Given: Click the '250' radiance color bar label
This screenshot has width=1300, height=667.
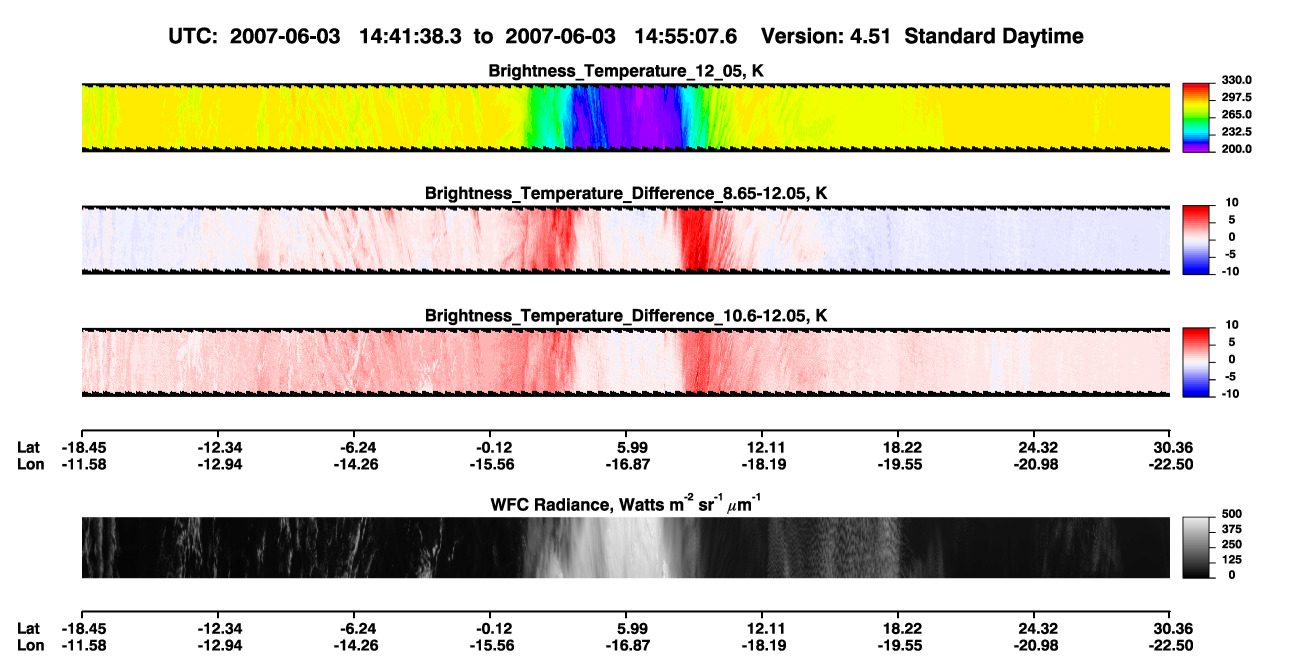Looking at the screenshot, I should [x=1234, y=544].
